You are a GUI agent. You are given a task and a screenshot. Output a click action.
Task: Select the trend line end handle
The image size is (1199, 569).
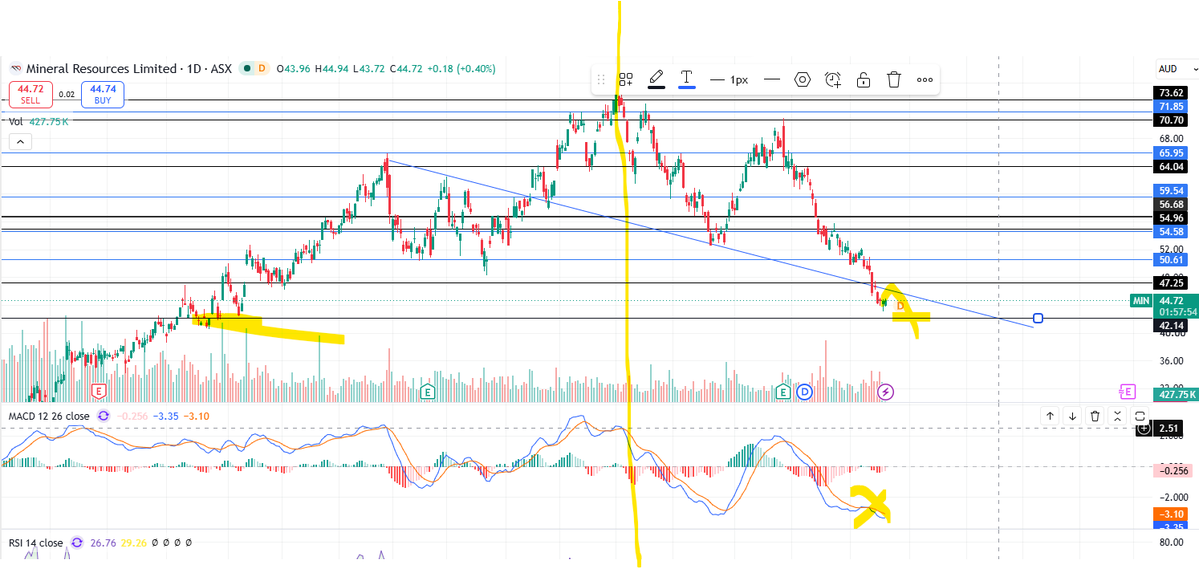tap(1038, 318)
